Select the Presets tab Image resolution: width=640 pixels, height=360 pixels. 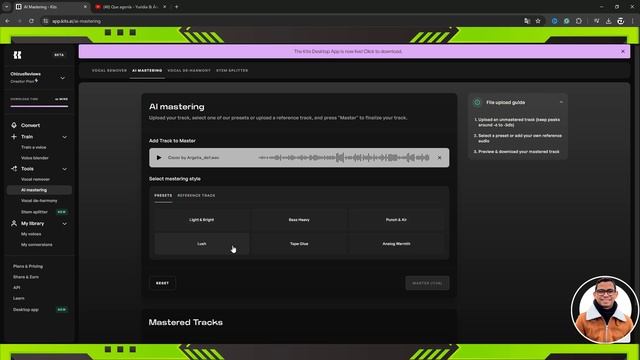click(163, 196)
